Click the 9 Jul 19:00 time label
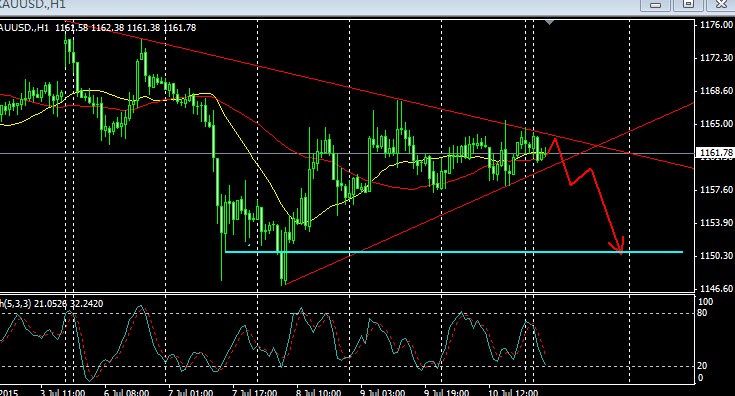735x396 pixels. 447,392
